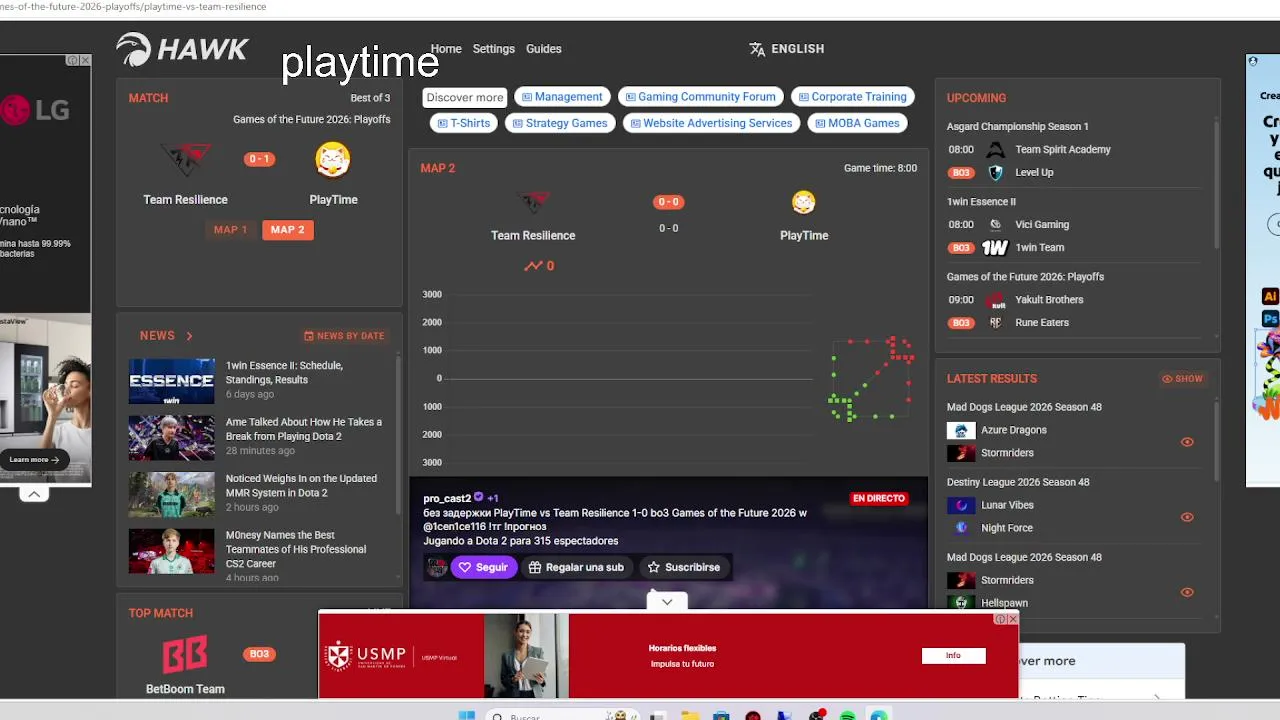Click the Vici Gaming team logo
The height and width of the screenshot is (720, 1280).
tap(995, 225)
